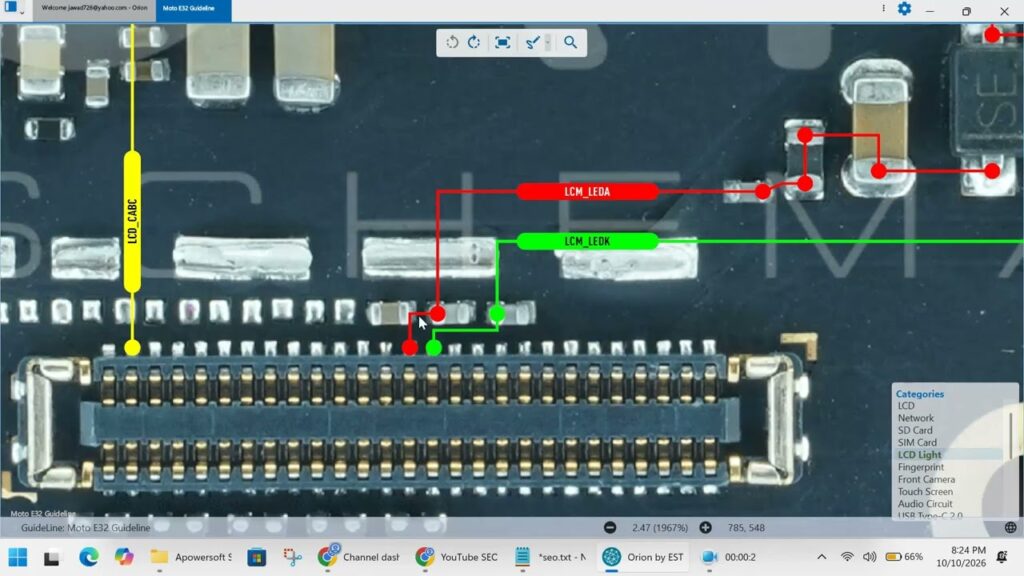The width and height of the screenshot is (1024, 576).
Task: Click the globe icon in status bar
Action: click(x=1010, y=528)
